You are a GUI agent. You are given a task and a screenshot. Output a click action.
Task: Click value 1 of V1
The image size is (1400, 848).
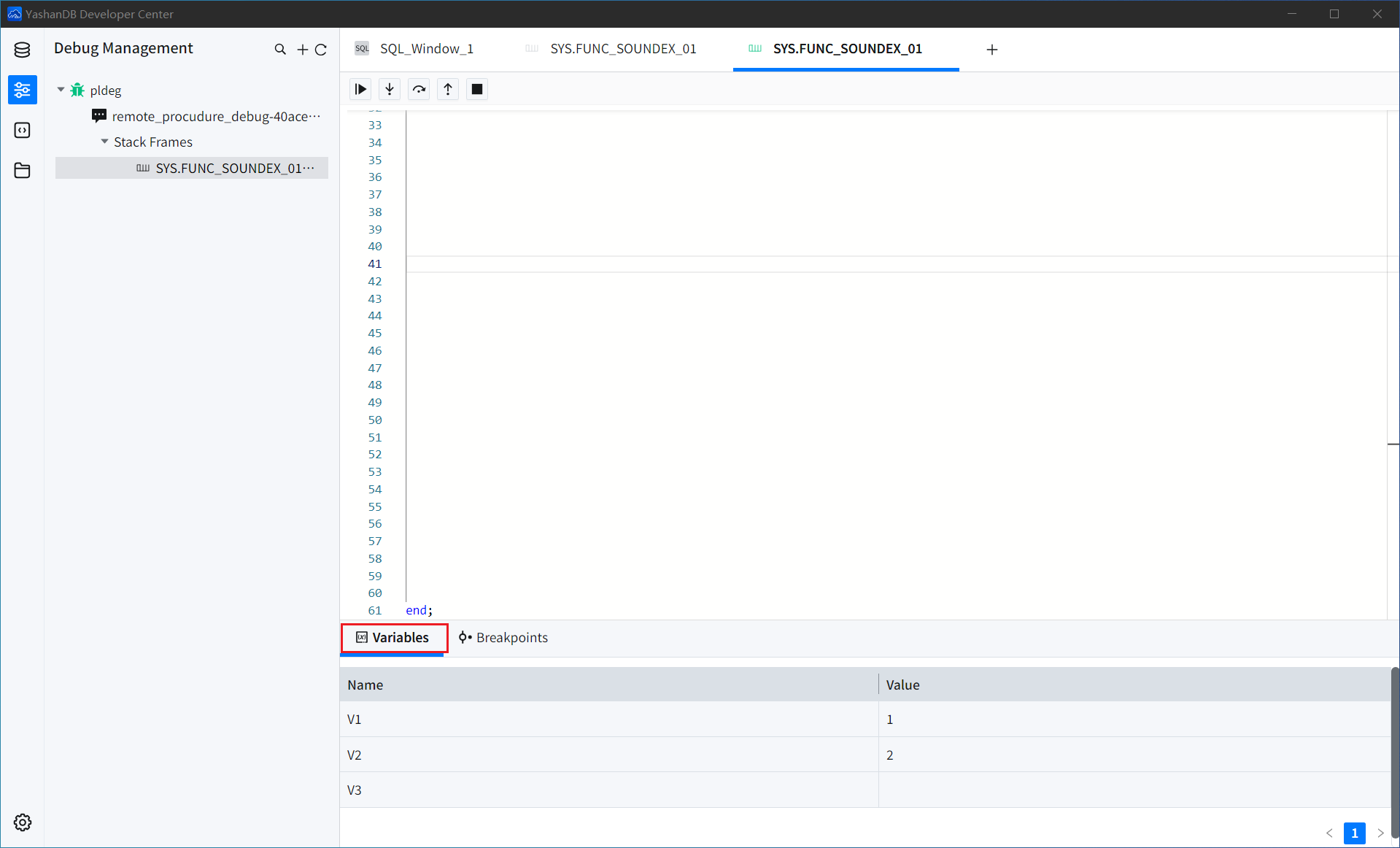tap(890, 720)
